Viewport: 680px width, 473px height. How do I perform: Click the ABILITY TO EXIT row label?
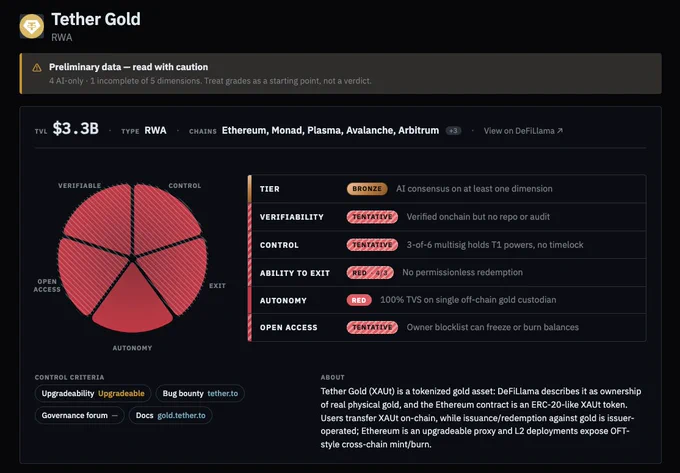click(294, 273)
